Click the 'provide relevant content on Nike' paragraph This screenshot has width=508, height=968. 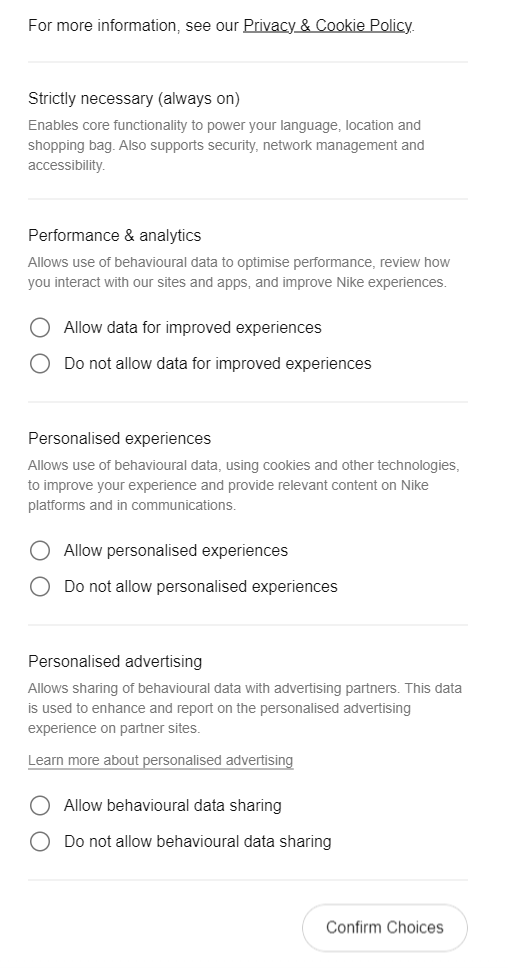coord(244,485)
